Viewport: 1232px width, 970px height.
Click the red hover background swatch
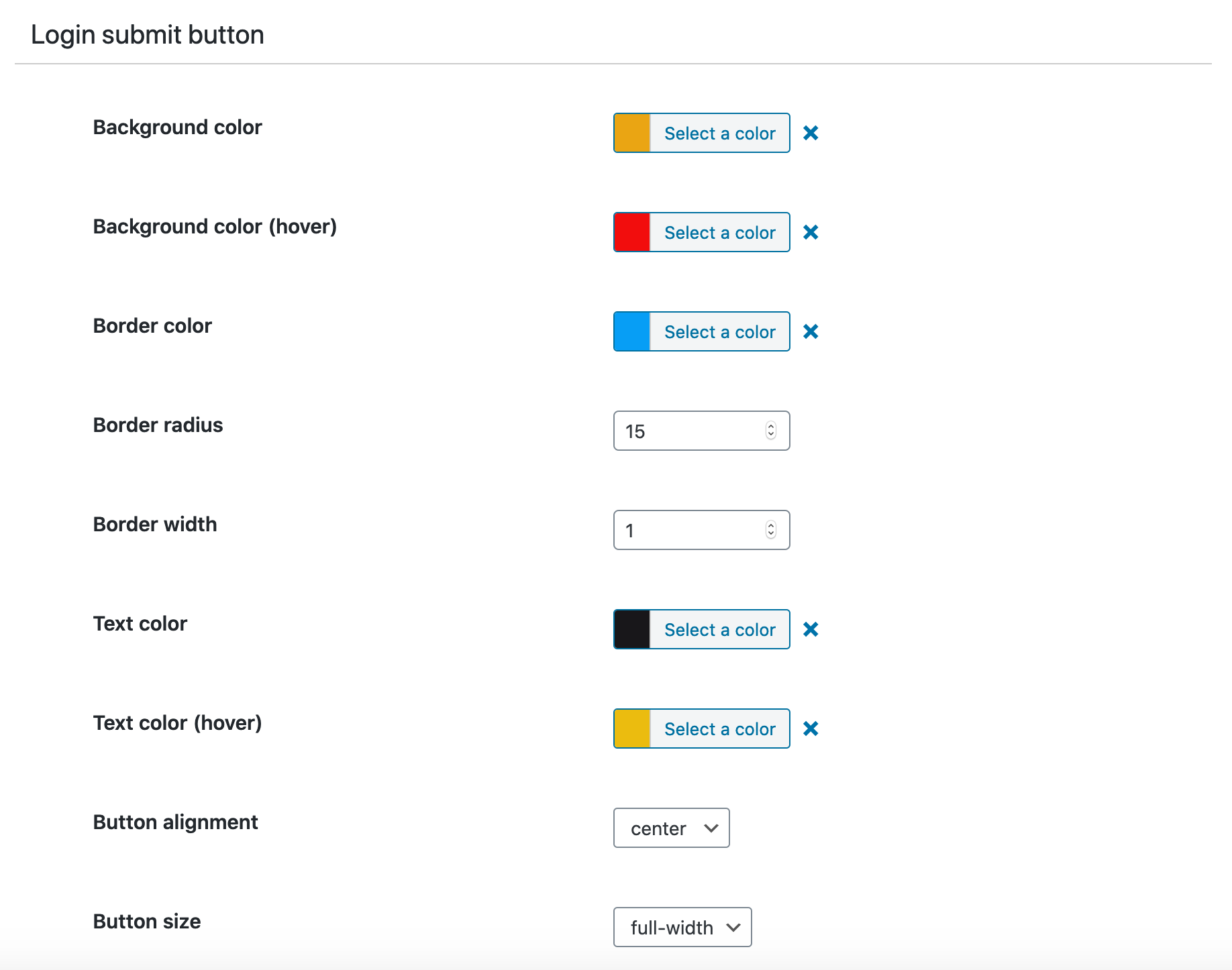(631, 232)
